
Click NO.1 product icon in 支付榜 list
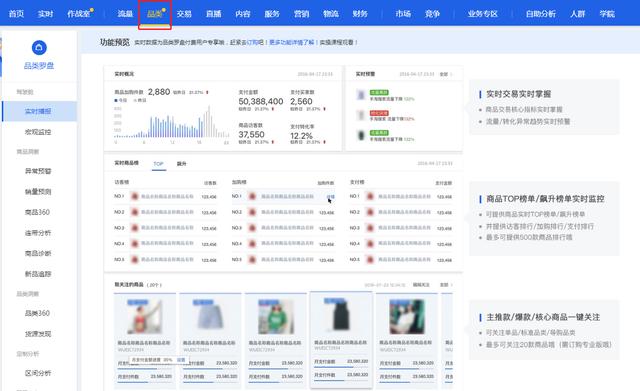(370, 196)
